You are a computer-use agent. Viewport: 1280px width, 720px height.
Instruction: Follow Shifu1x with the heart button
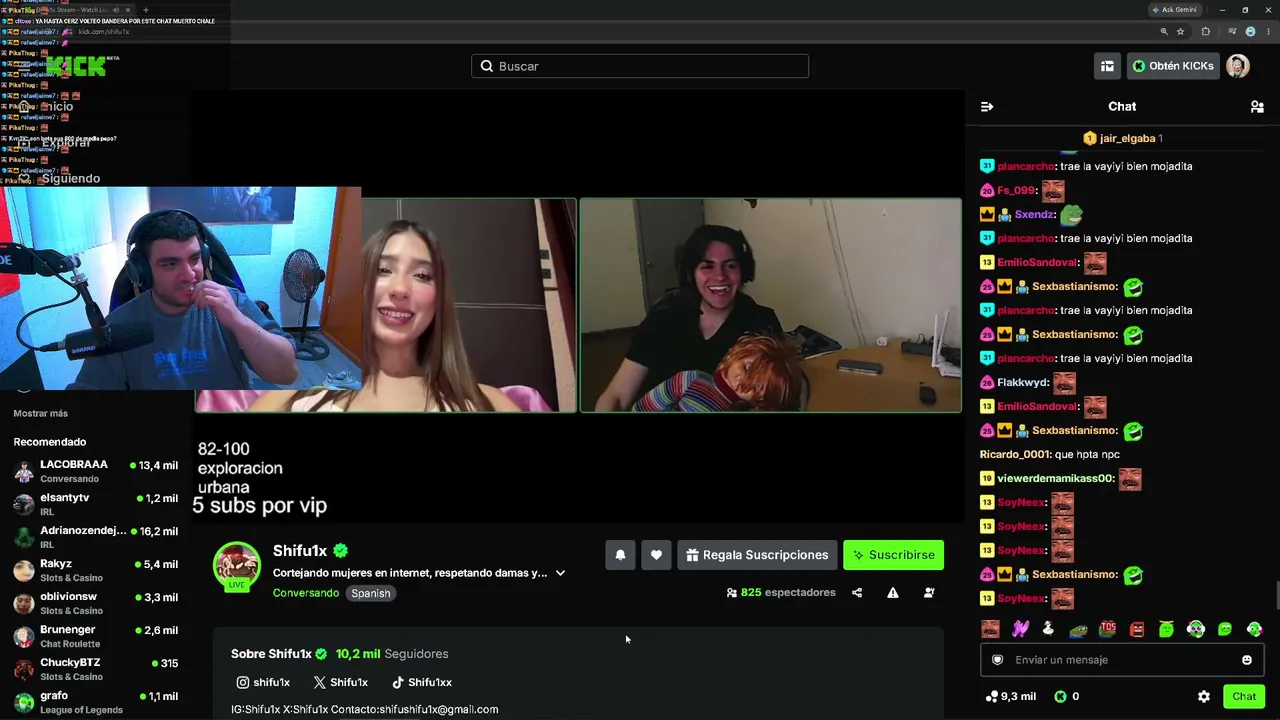(x=656, y=555)
